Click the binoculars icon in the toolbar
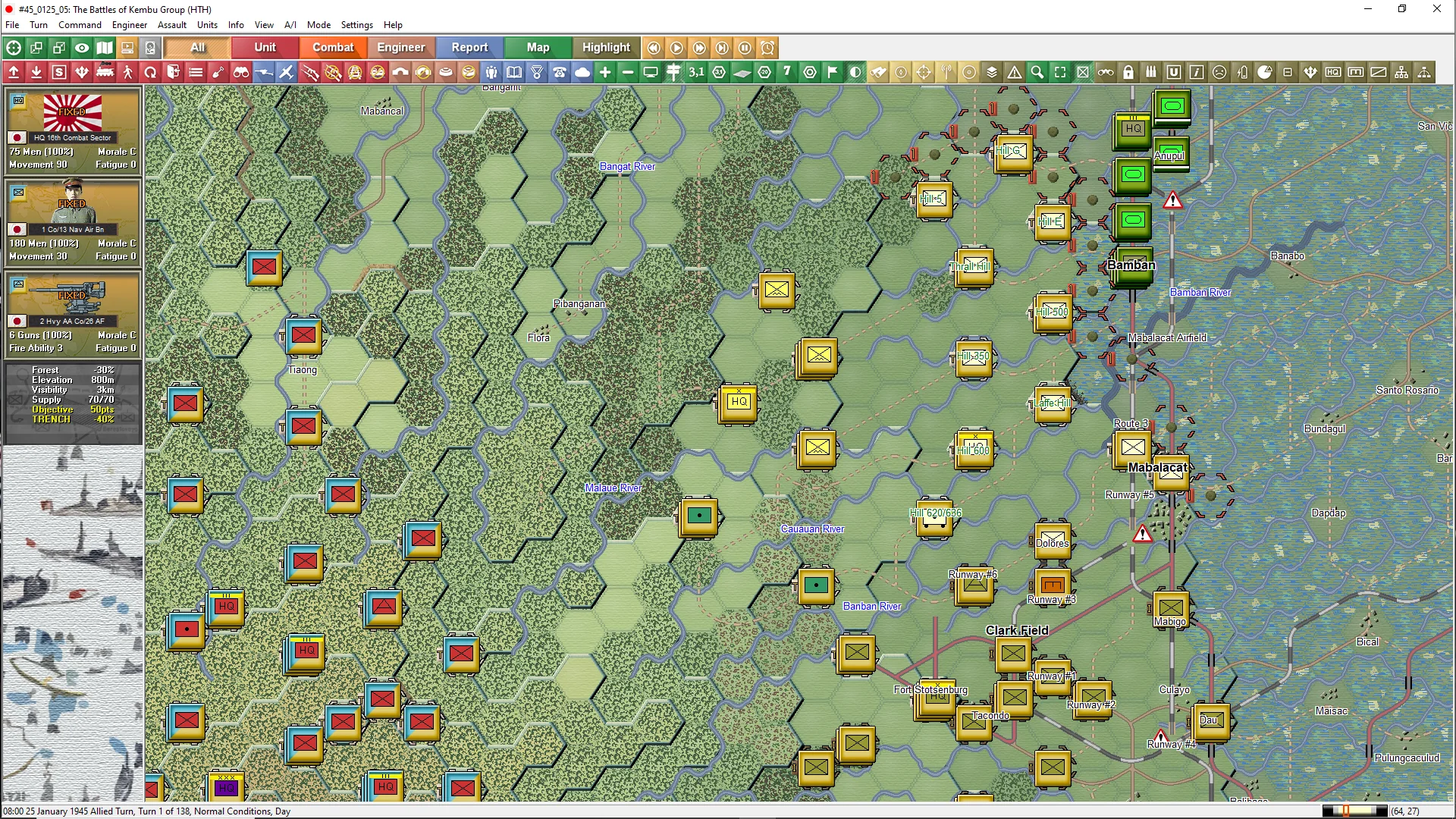The width and height of the screenshot is (1456, 819). click(x=241, y=73)
